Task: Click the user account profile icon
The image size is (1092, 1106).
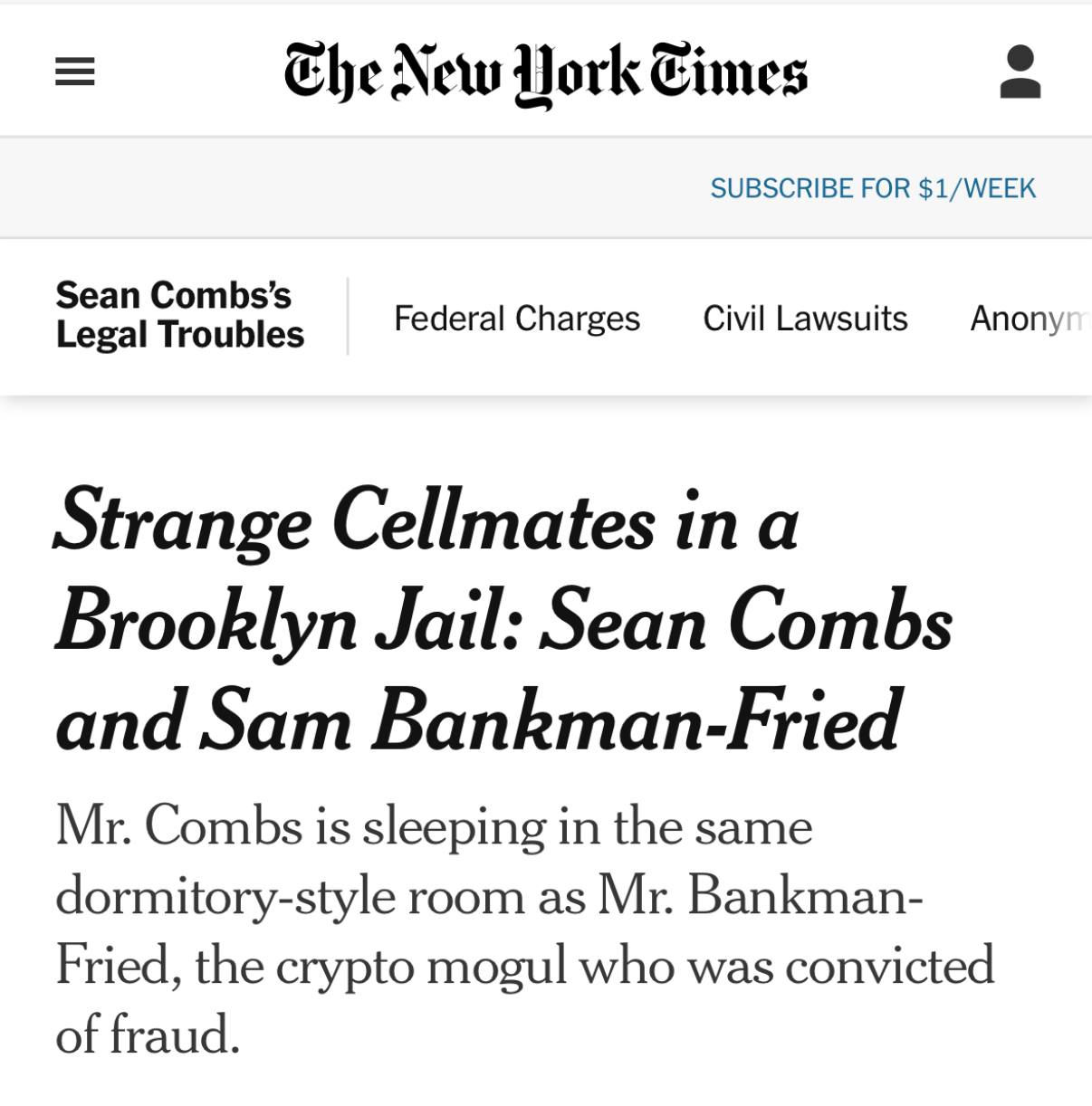Action: (x=1020, y=72)
